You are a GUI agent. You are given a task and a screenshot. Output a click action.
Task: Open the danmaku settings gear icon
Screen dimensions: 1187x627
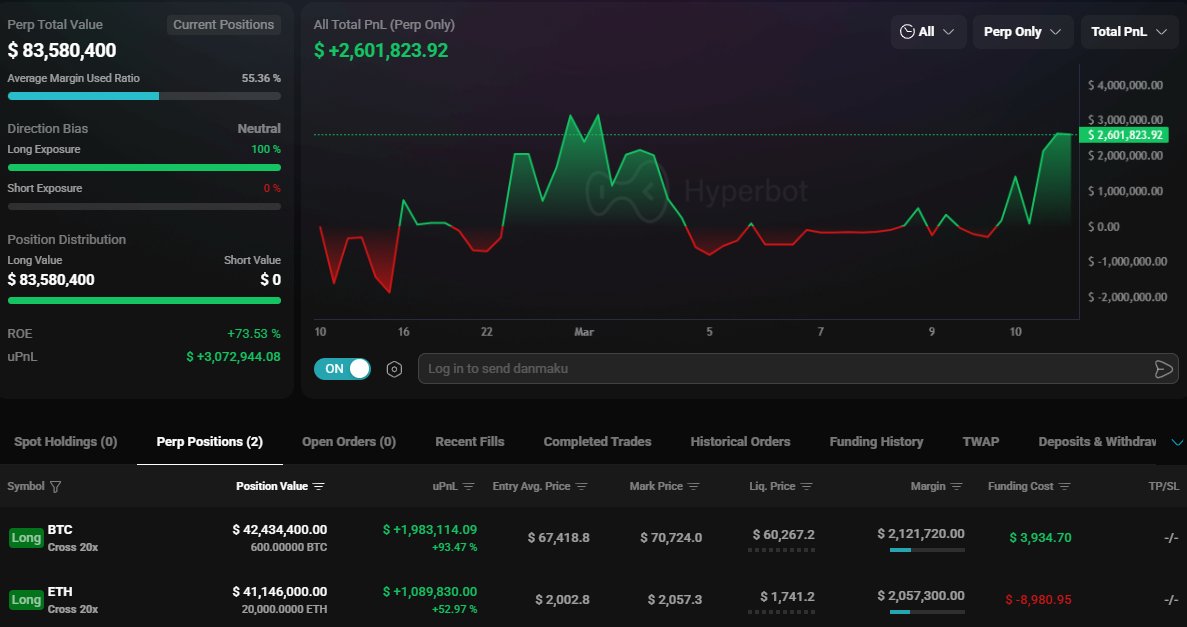pos(394,369)
